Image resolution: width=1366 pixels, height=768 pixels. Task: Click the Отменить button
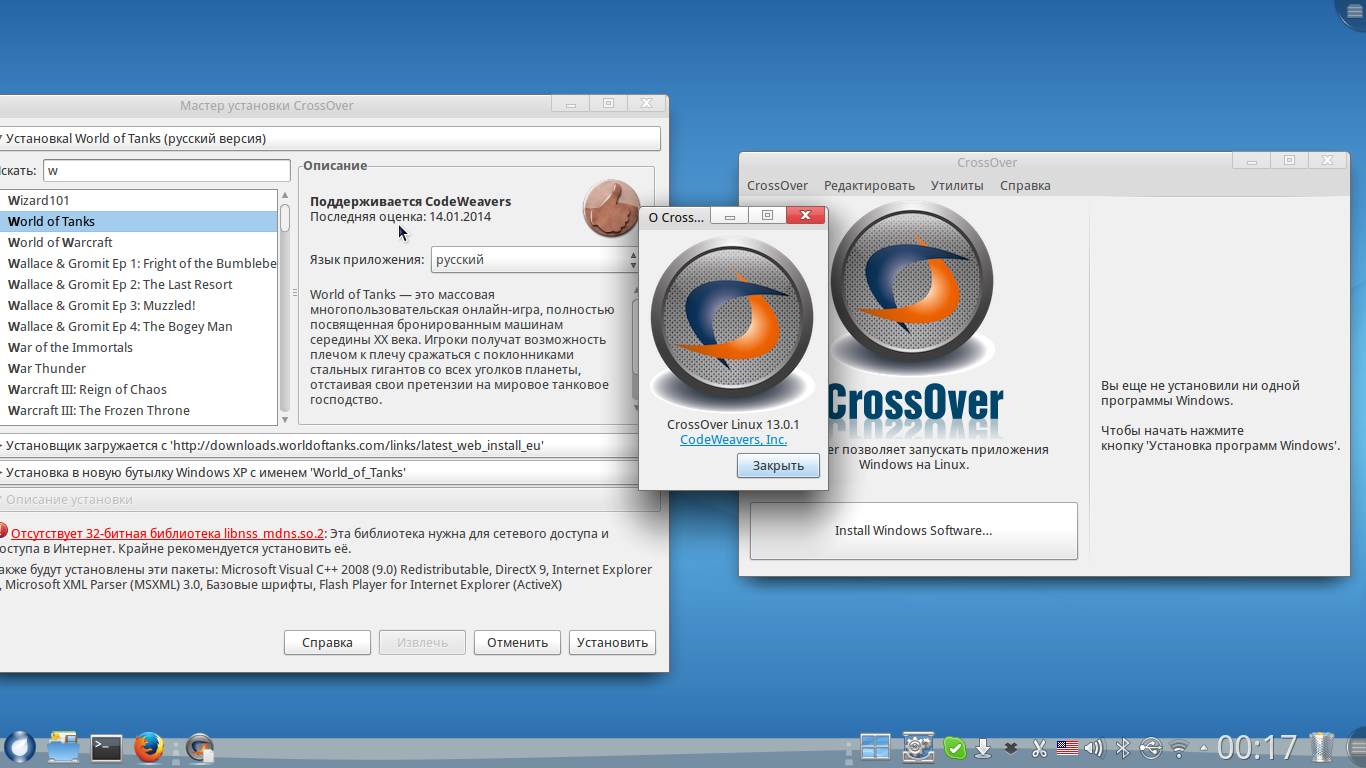(517, 642)
